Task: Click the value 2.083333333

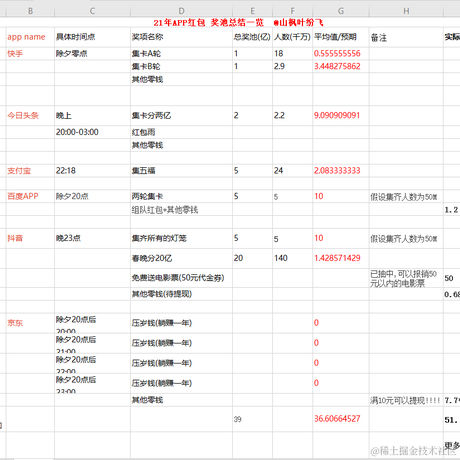Action: [x=337, y=171]
